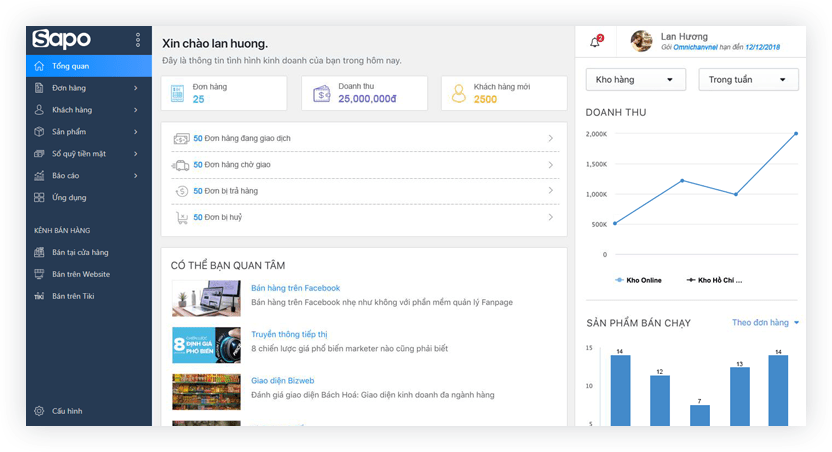Screen dimensions: 832x452
Task: Open the Truyền thông tiếp thị link
Action: click(289, 334)
